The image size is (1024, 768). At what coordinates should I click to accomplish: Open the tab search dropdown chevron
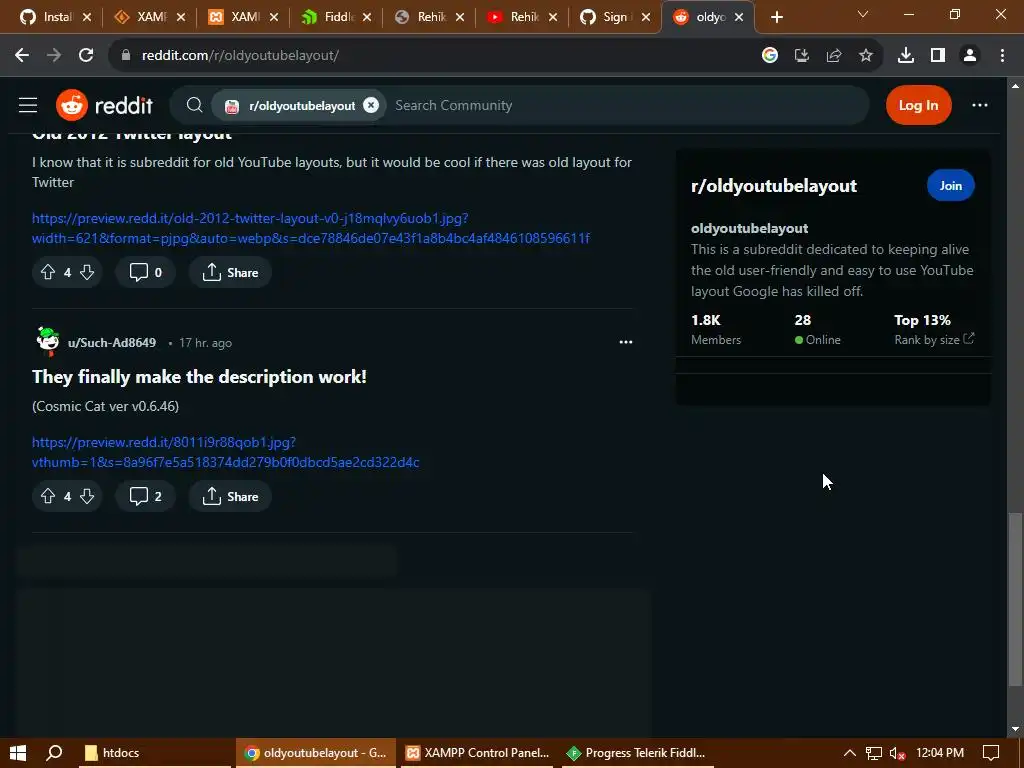click(863, 14)
